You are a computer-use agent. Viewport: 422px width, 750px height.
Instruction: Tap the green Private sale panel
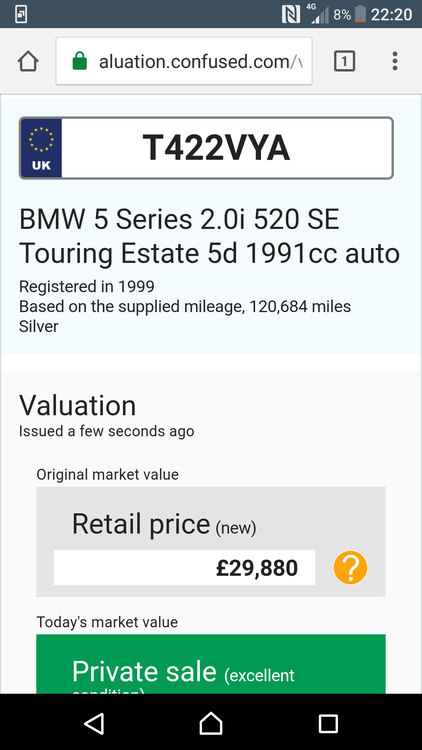(211, 664)
